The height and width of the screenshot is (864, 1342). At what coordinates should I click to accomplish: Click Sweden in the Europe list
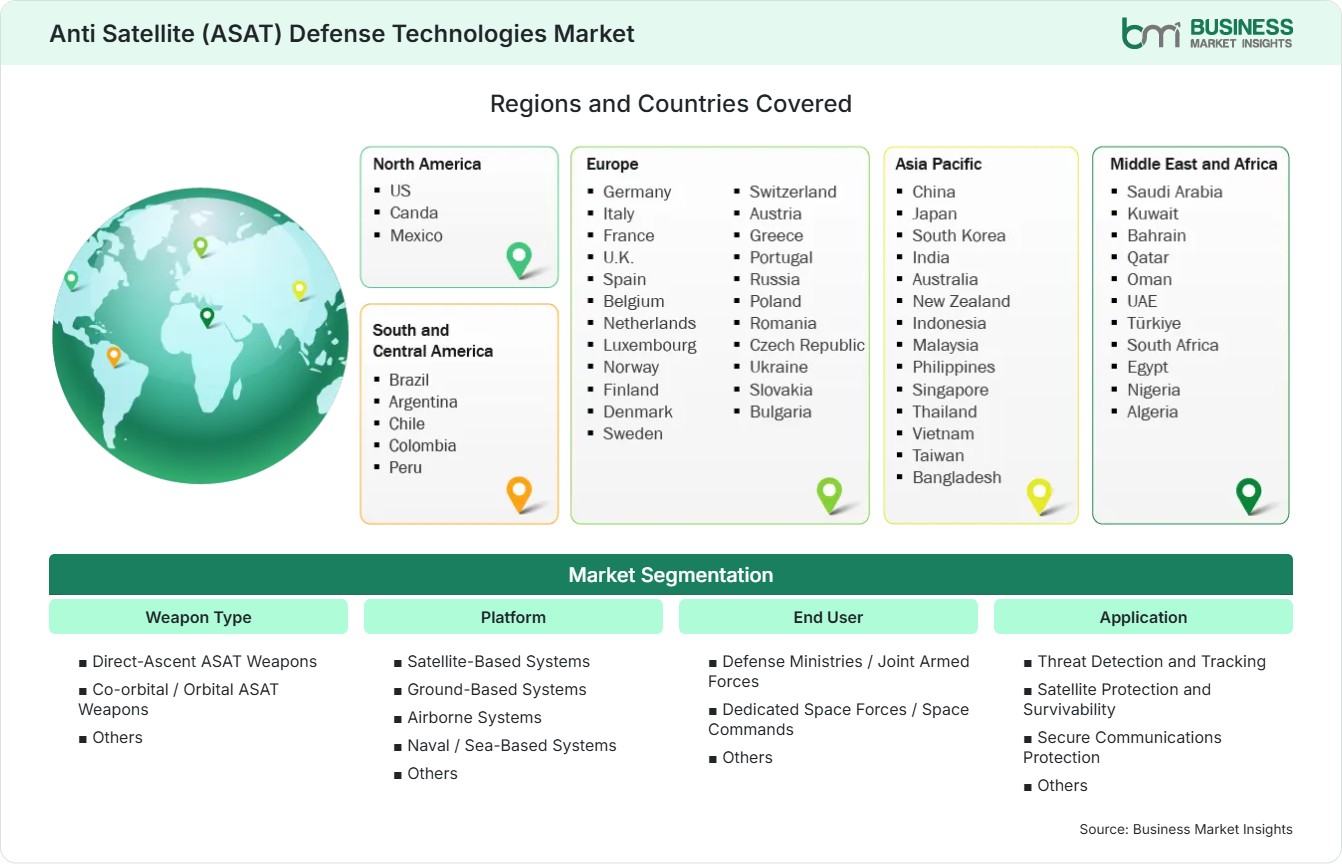click(x=633, y=433)
